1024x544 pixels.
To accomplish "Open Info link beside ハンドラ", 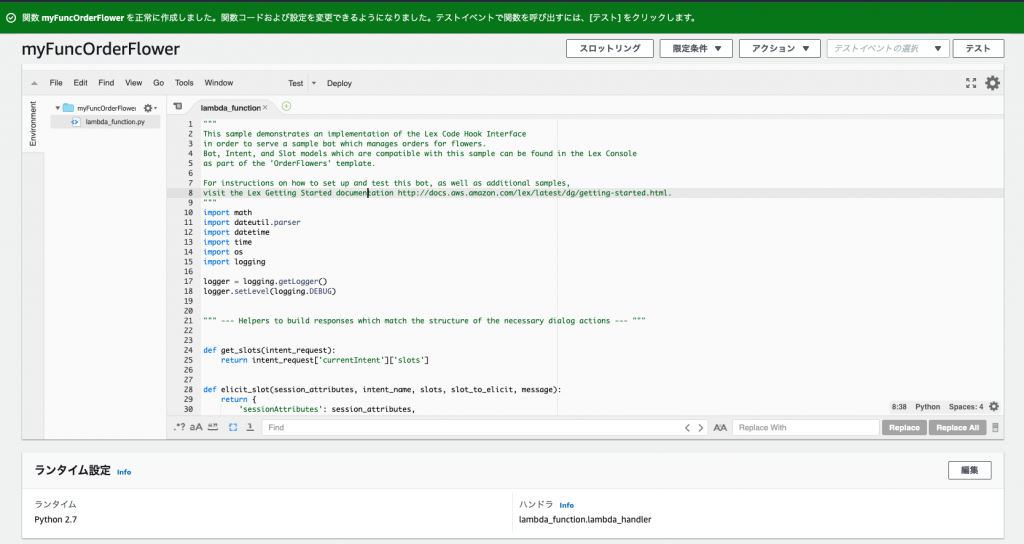I will point(566,505).
